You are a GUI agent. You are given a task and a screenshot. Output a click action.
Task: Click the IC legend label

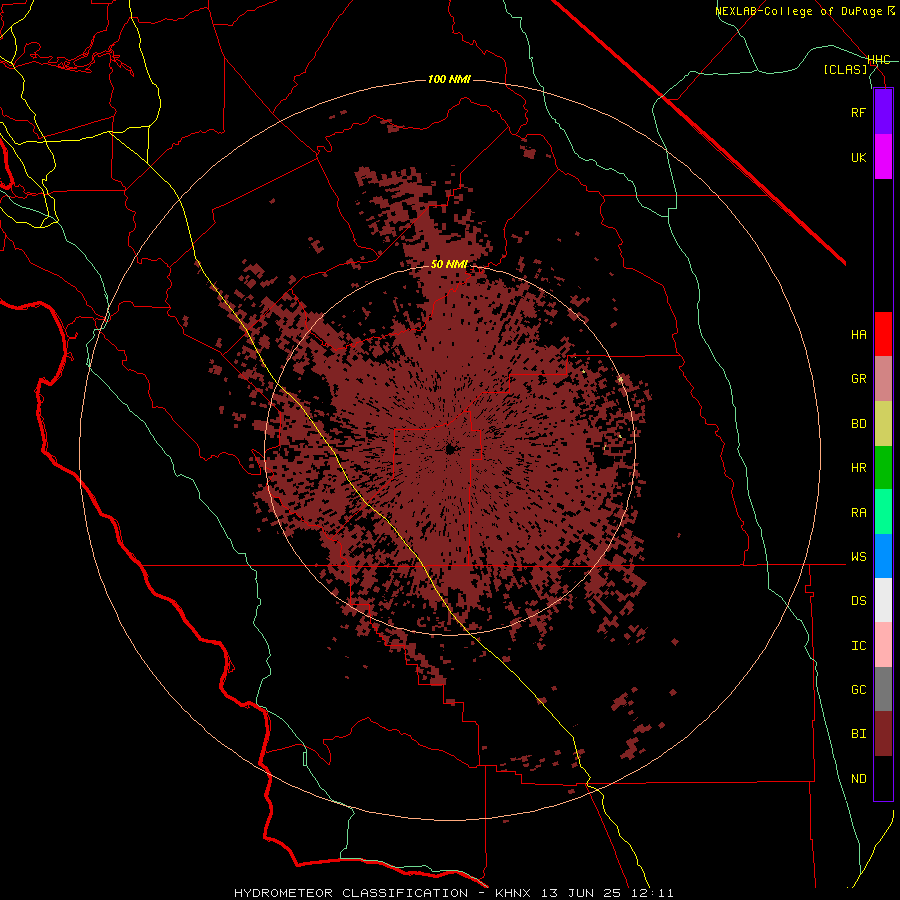coord(859,646)
